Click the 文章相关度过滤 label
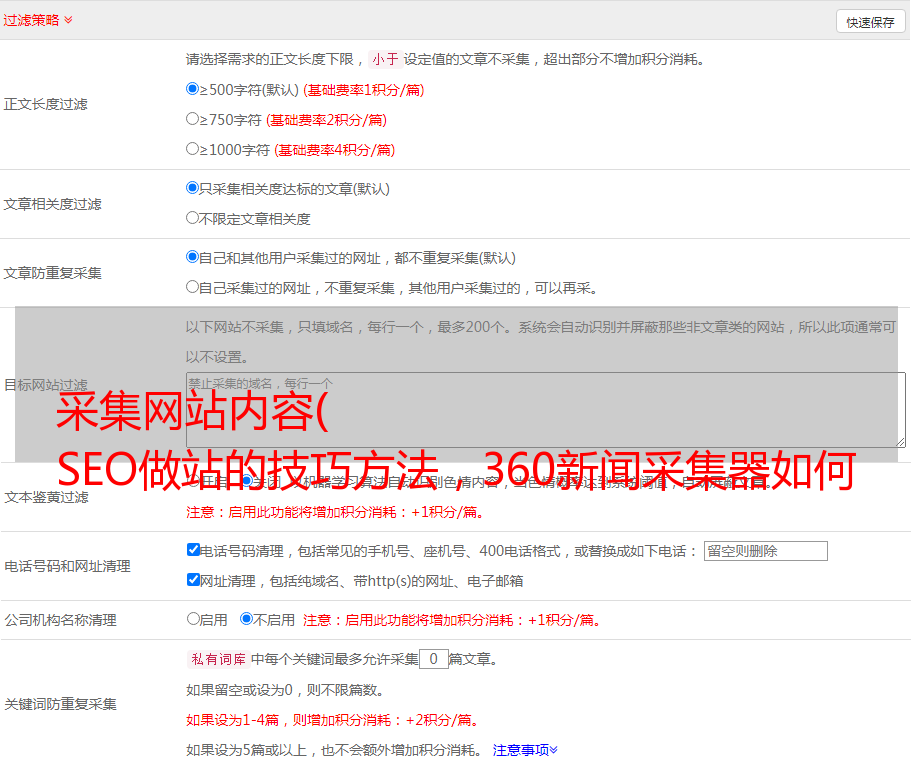This screenshot has height=768, width=912. click(x=52, y=204)
